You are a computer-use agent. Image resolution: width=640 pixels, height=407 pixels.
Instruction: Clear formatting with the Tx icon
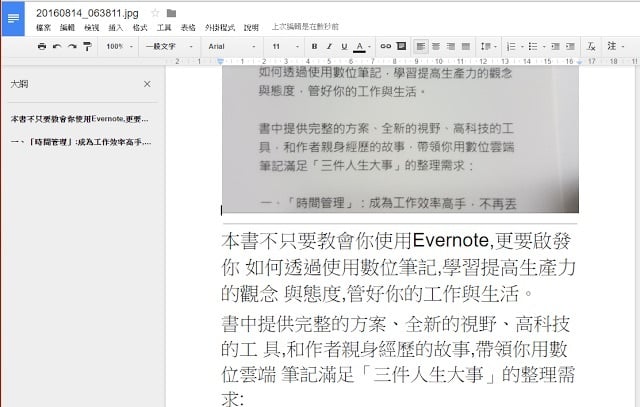point(591,47)
